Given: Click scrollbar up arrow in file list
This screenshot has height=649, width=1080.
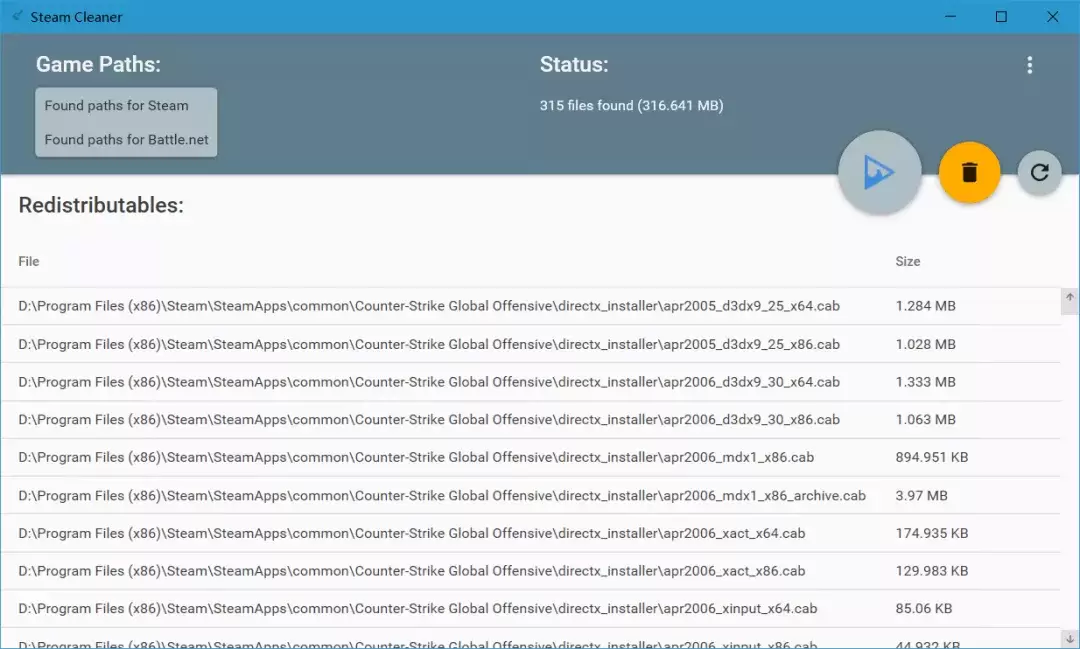Looking at the screenshot, I should (x=1070, y=298).
